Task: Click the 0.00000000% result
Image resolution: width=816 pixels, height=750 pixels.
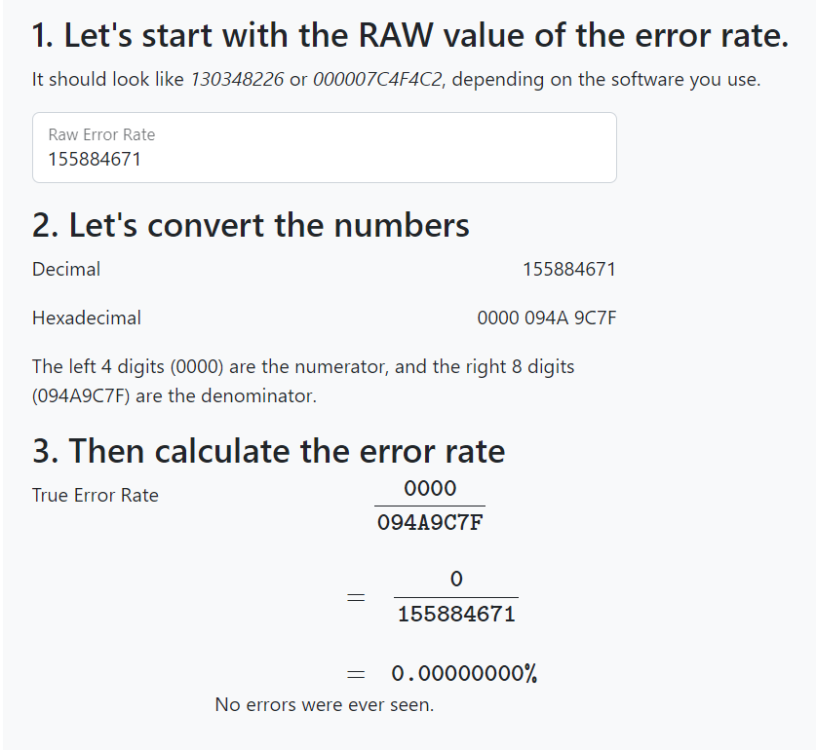Action: [x=463, y=674]
